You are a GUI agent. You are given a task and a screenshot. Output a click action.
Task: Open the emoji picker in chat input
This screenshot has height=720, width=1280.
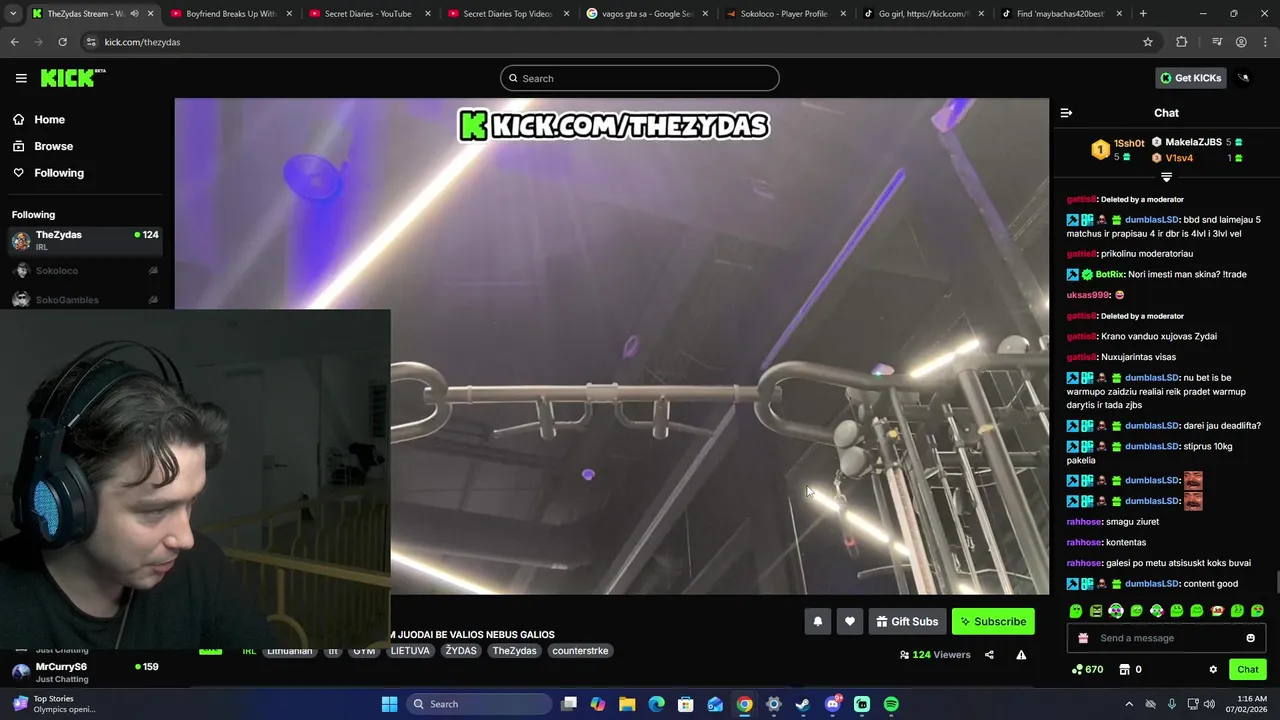click(x=1250, y=638)
